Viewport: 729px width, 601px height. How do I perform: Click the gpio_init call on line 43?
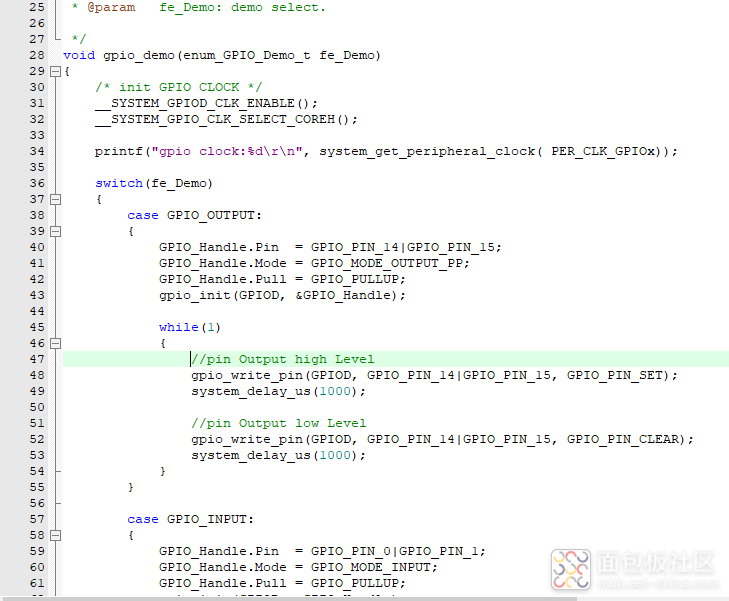194,295
